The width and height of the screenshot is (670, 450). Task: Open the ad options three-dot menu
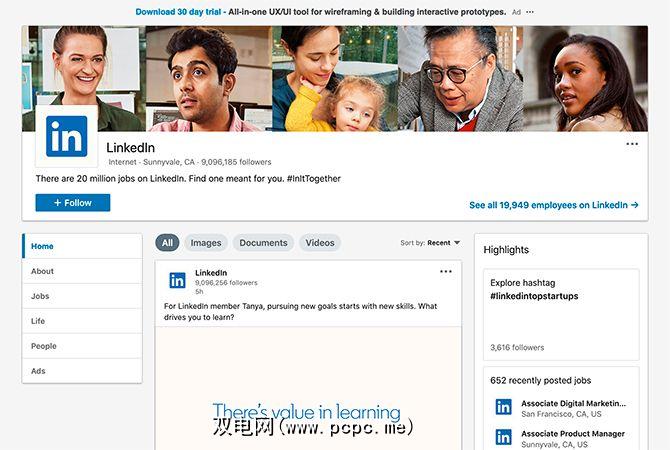tap(530, 12)
